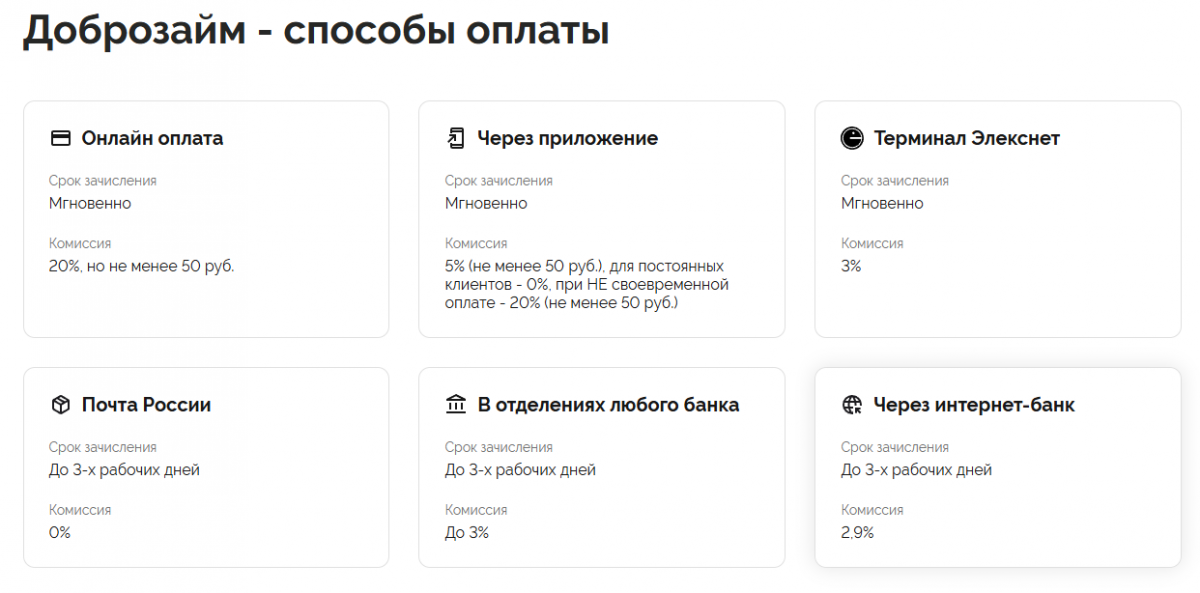Viewport: 1200px width, 593px height.
Task: Click the box icon beside Почта России
Action: pyautogui.click(x=61, y=405)
